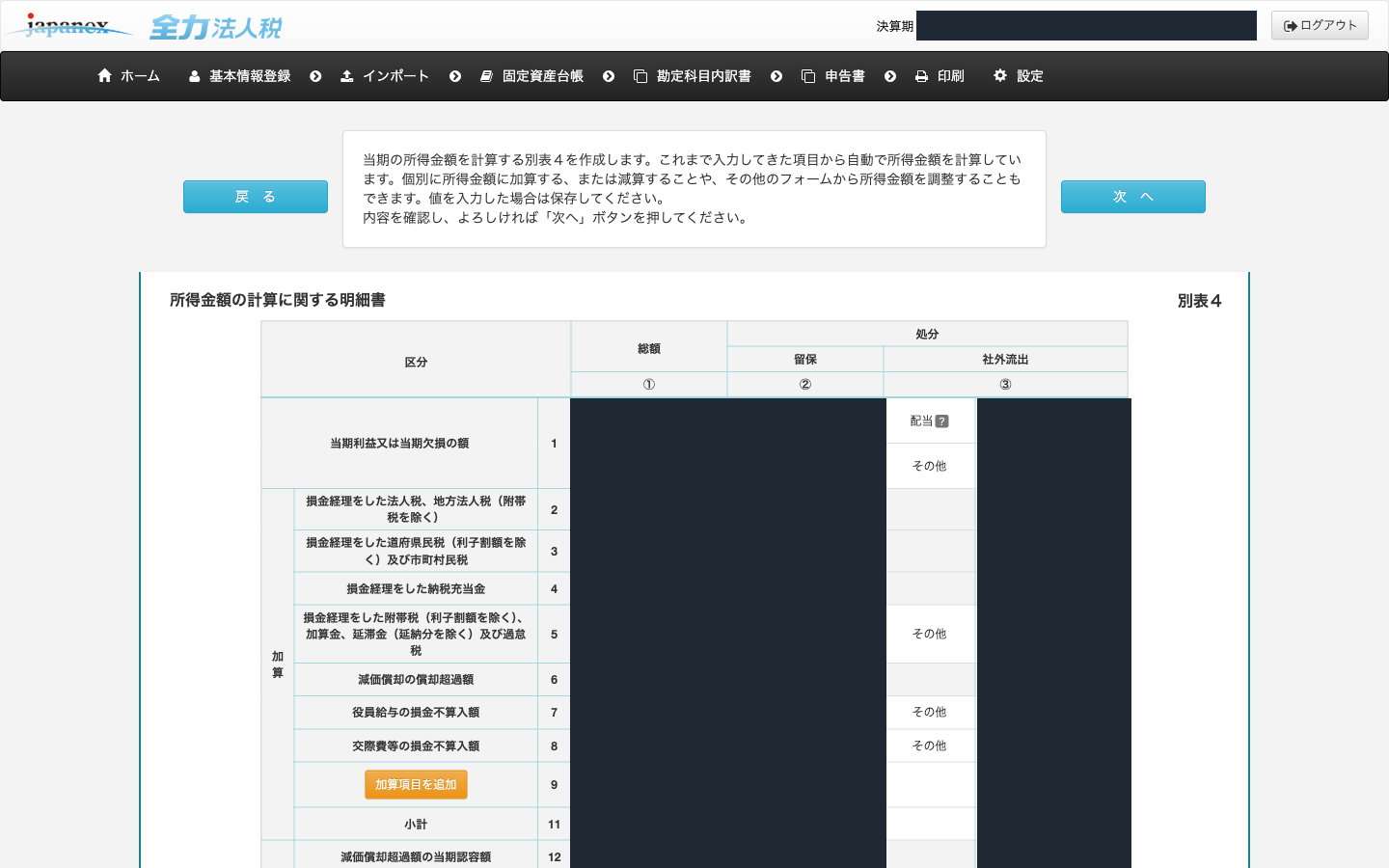Open the 印刷 menu item
The image size is (1389, 868).
click(x=940, y=76)
